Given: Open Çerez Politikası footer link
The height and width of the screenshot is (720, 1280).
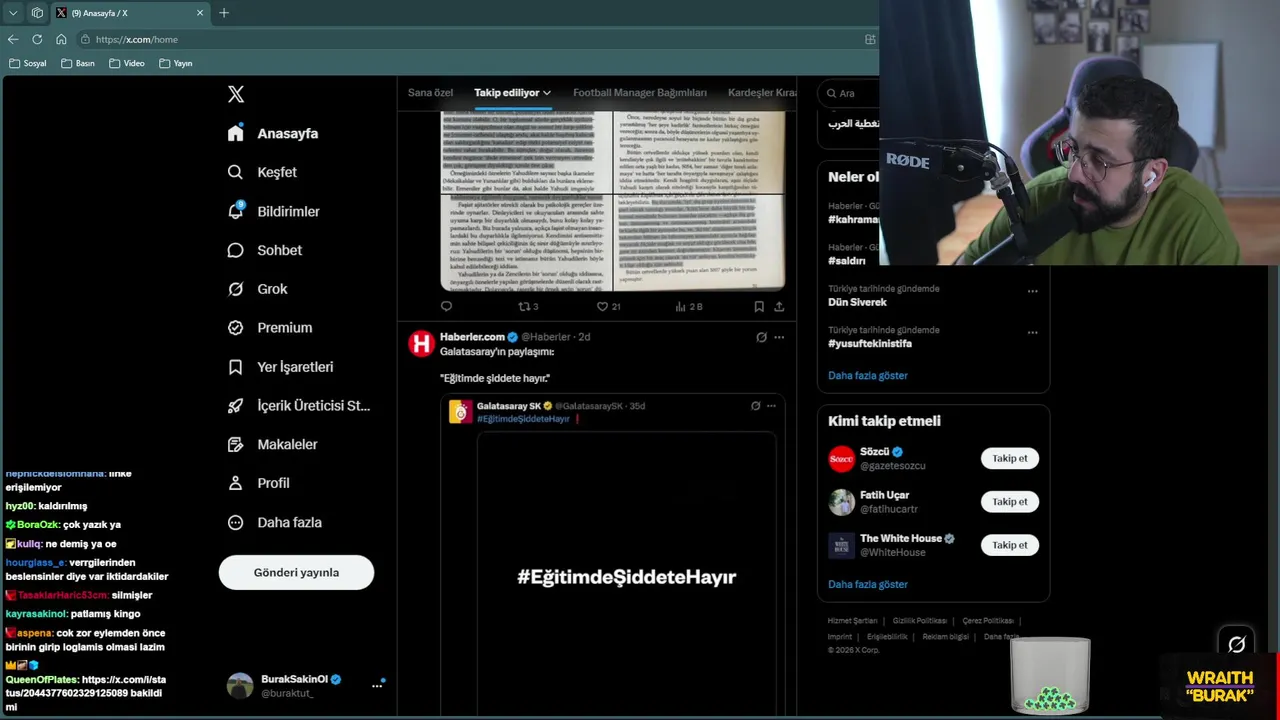Looking at the screenshot, I should [988, 621].
